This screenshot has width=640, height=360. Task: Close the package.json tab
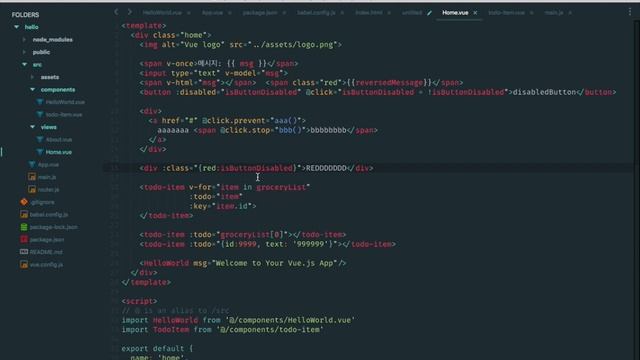(284, 13)
